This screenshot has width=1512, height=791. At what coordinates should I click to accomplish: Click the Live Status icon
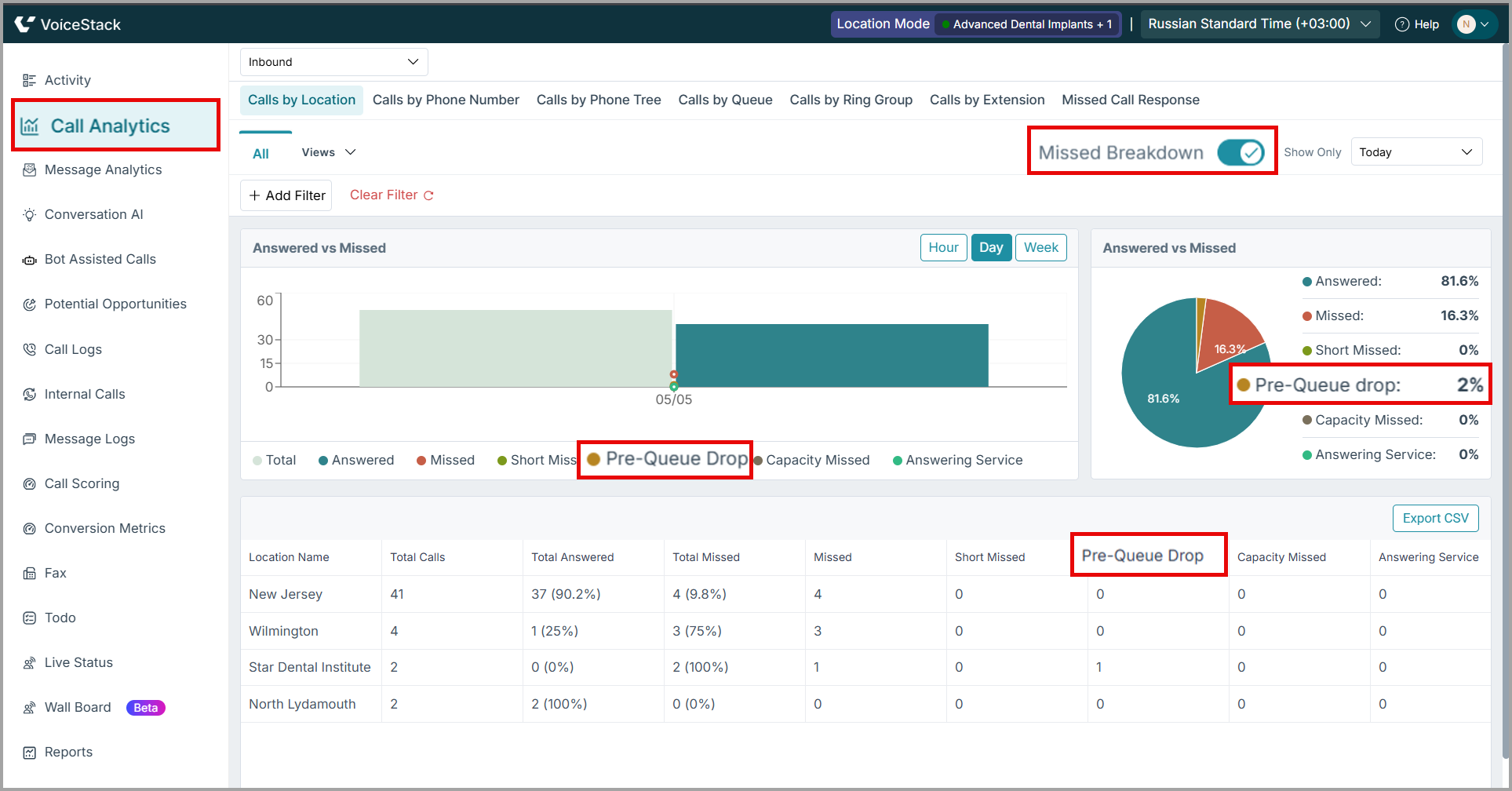tap(29, 663)
